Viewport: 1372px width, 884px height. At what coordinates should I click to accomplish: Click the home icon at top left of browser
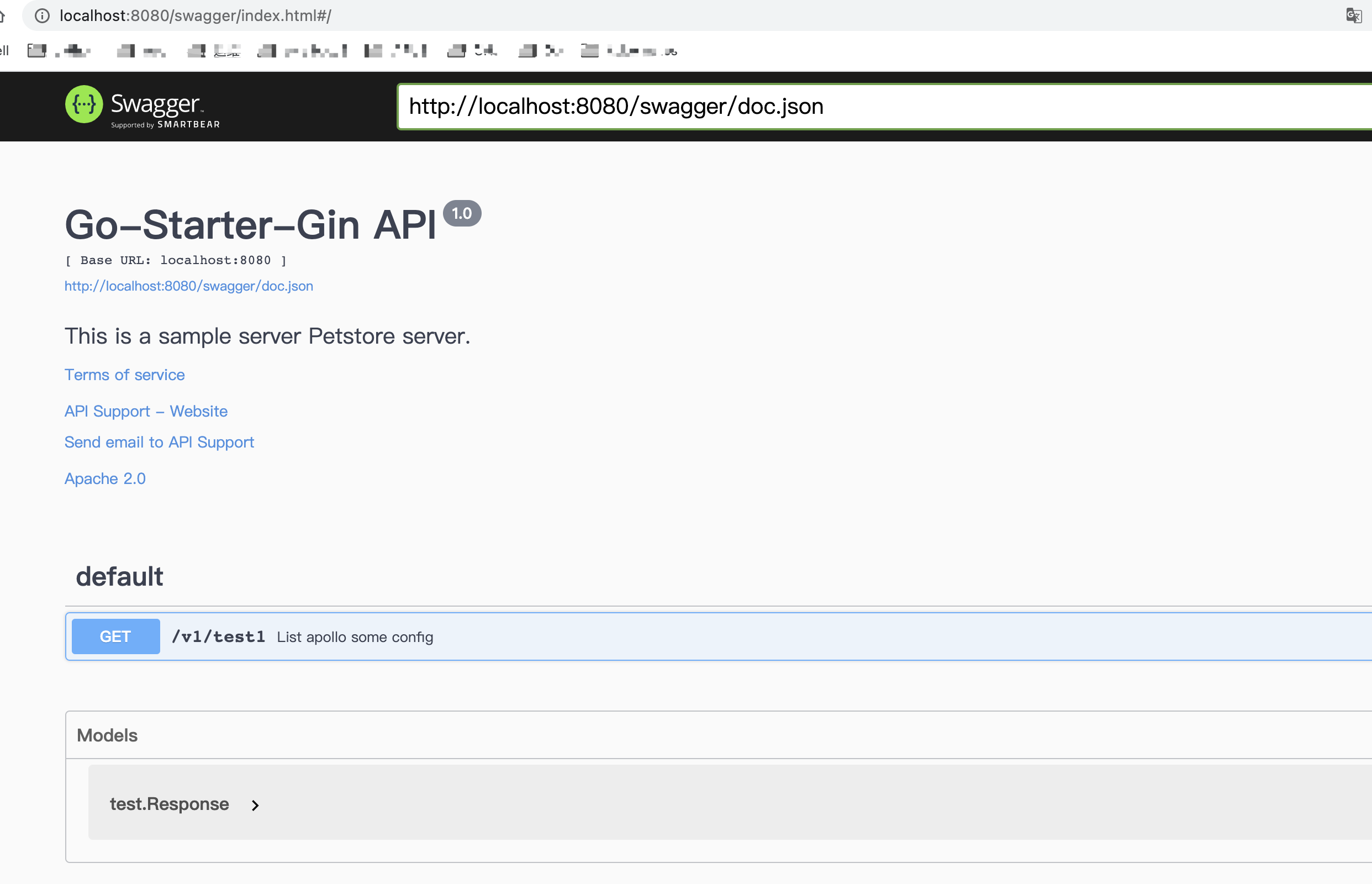click(x=4, y=15)
